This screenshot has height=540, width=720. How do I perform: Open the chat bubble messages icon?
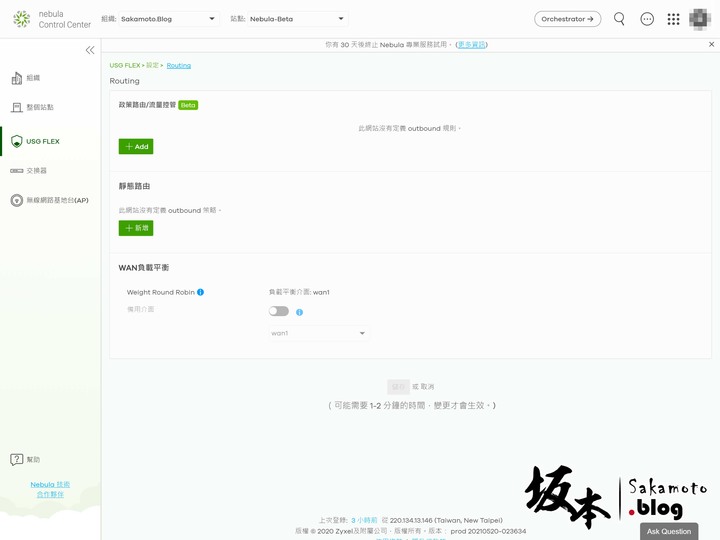point(647,19)
